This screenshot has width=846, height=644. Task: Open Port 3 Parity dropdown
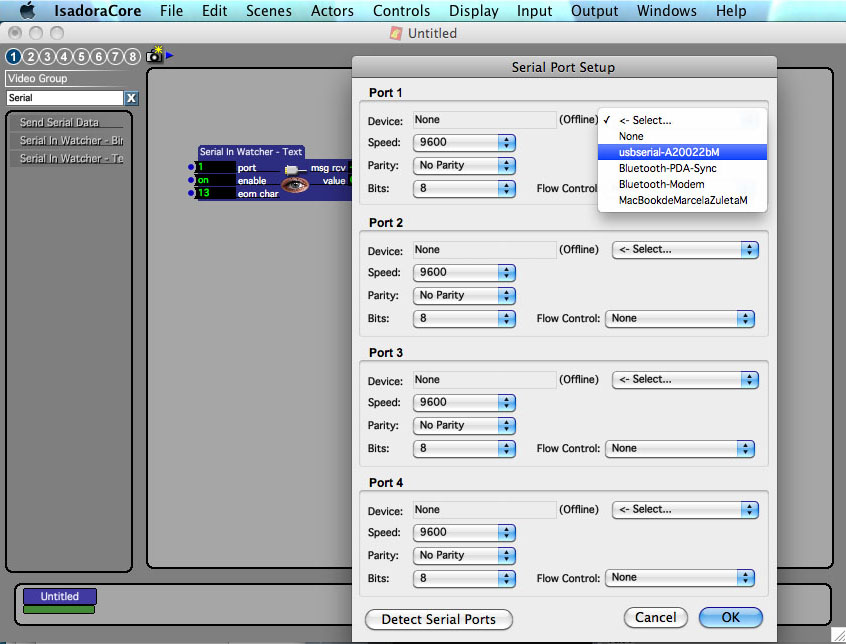click(464, 425)
